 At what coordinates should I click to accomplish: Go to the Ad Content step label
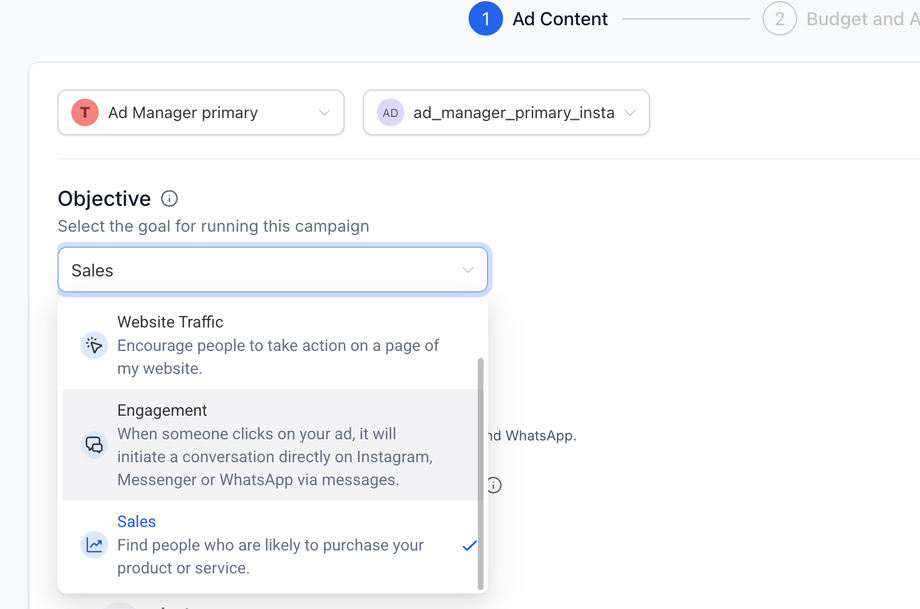tap(560, 19)
